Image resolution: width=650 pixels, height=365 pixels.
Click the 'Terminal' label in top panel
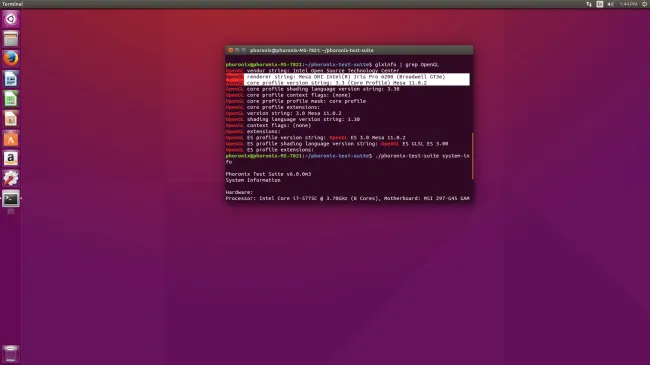(12, 4)
